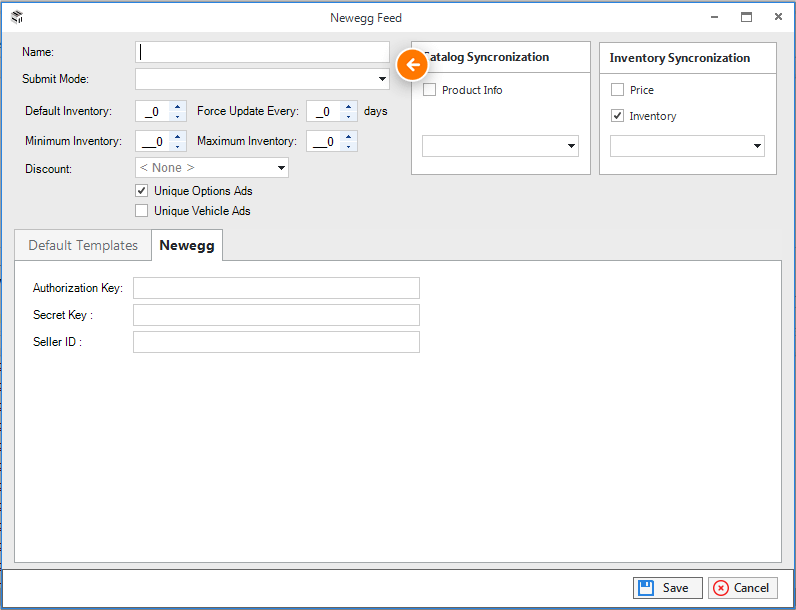The image size is (796, 610).
Task: Increase Maximum Inventory with up arrow
Action: point(348,137)
